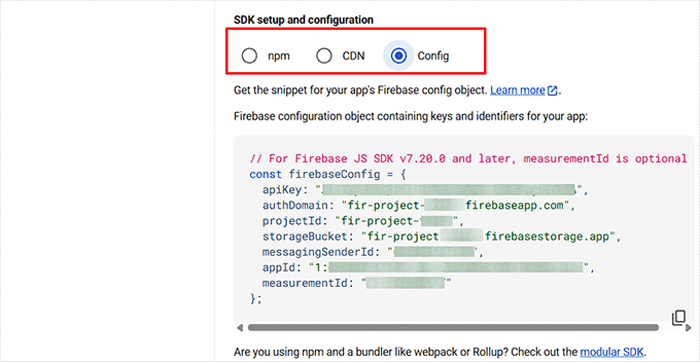The image size is (700, 362).
Task: Click the measurementId-is-optional code comment
Action: click(468, 159)
